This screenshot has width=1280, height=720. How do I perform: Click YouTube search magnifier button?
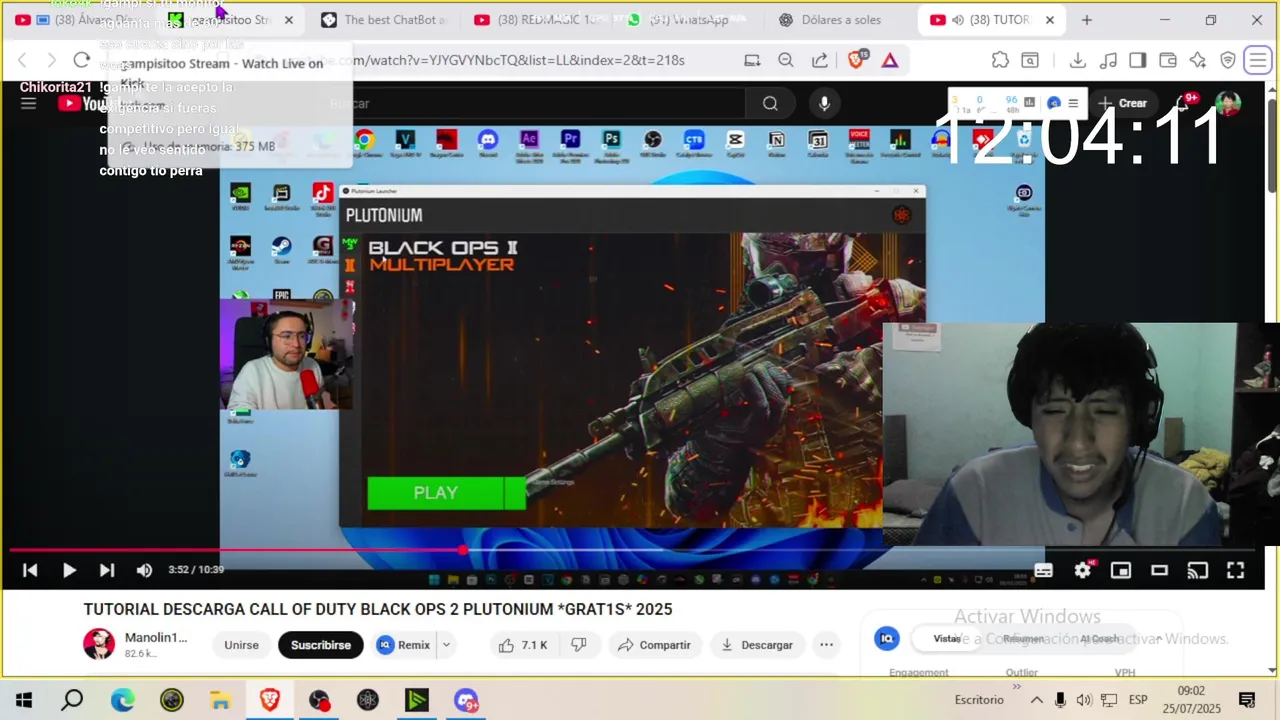770,103
